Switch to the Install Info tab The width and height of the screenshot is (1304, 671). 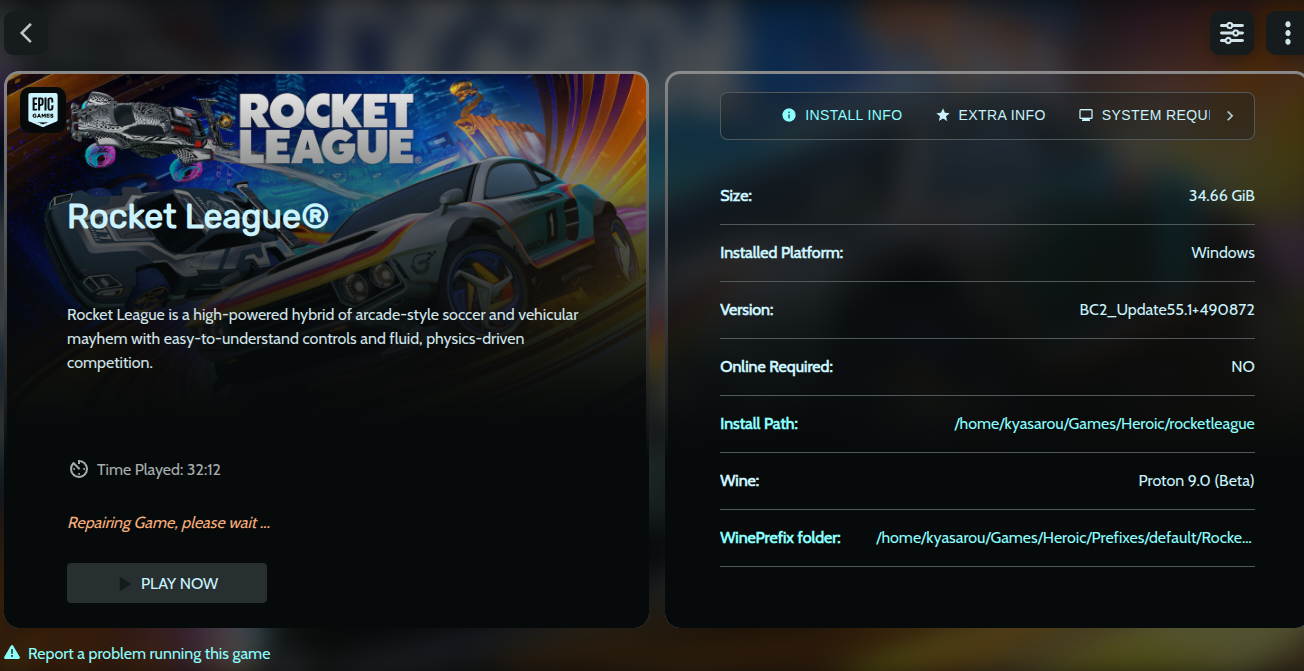point(842,115)
